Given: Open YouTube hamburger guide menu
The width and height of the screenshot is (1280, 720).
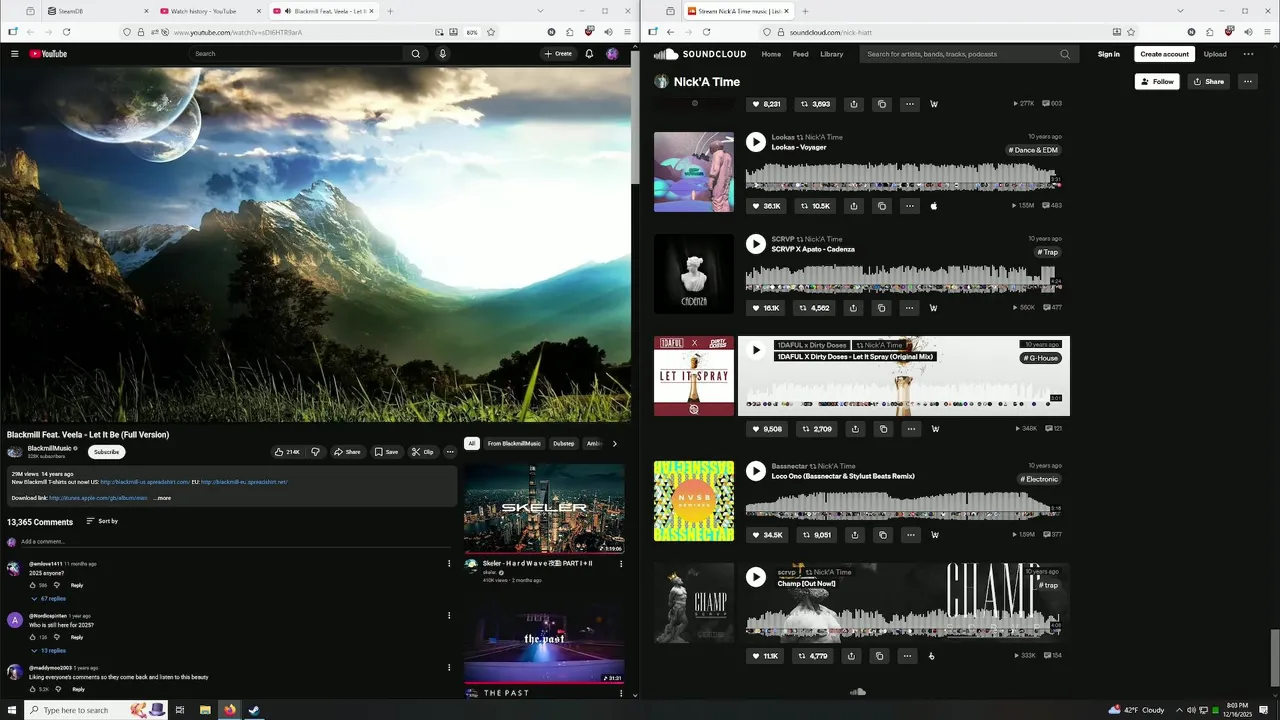Looking at the screenshot, I should pyautogui.click(x=15, y=54).
